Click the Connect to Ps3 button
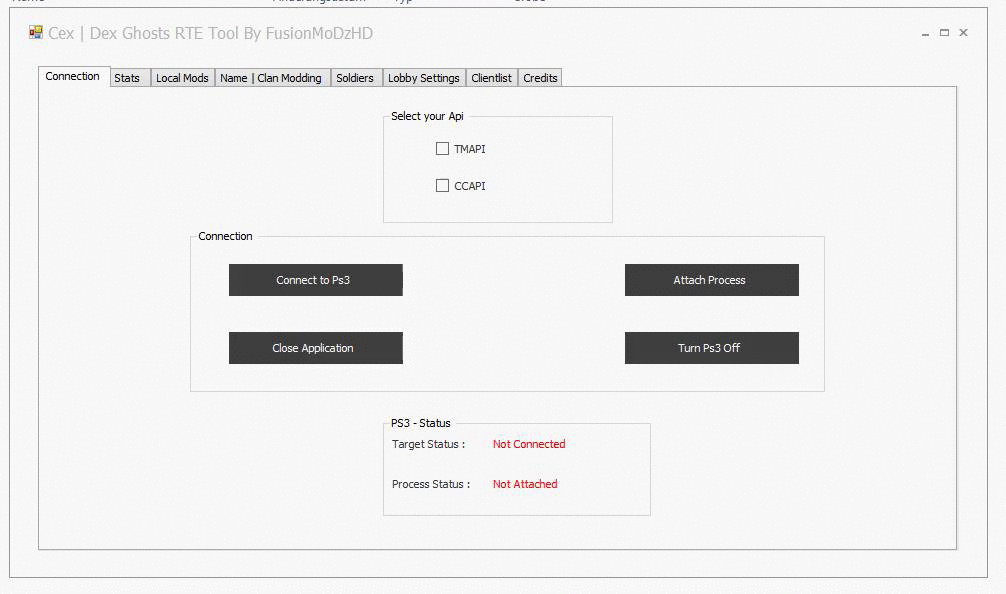Screen dimensions: 1006x594 click(x=316, y=280)
